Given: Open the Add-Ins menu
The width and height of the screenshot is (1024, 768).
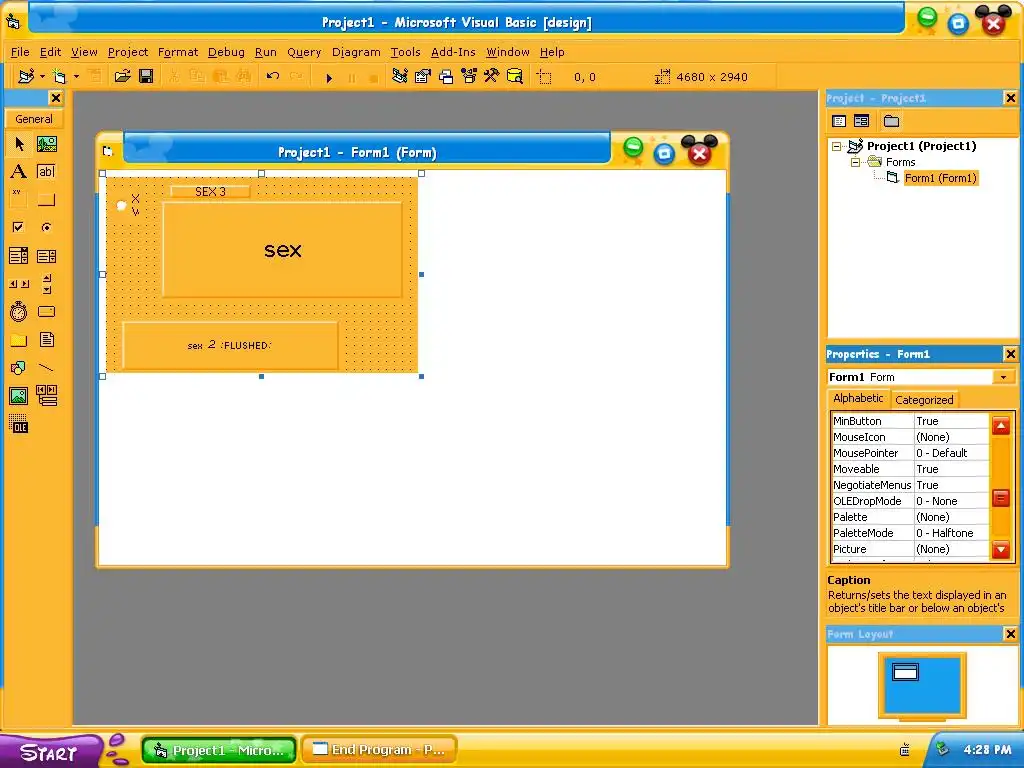Looking at the screenshot, I should point(453,52).
